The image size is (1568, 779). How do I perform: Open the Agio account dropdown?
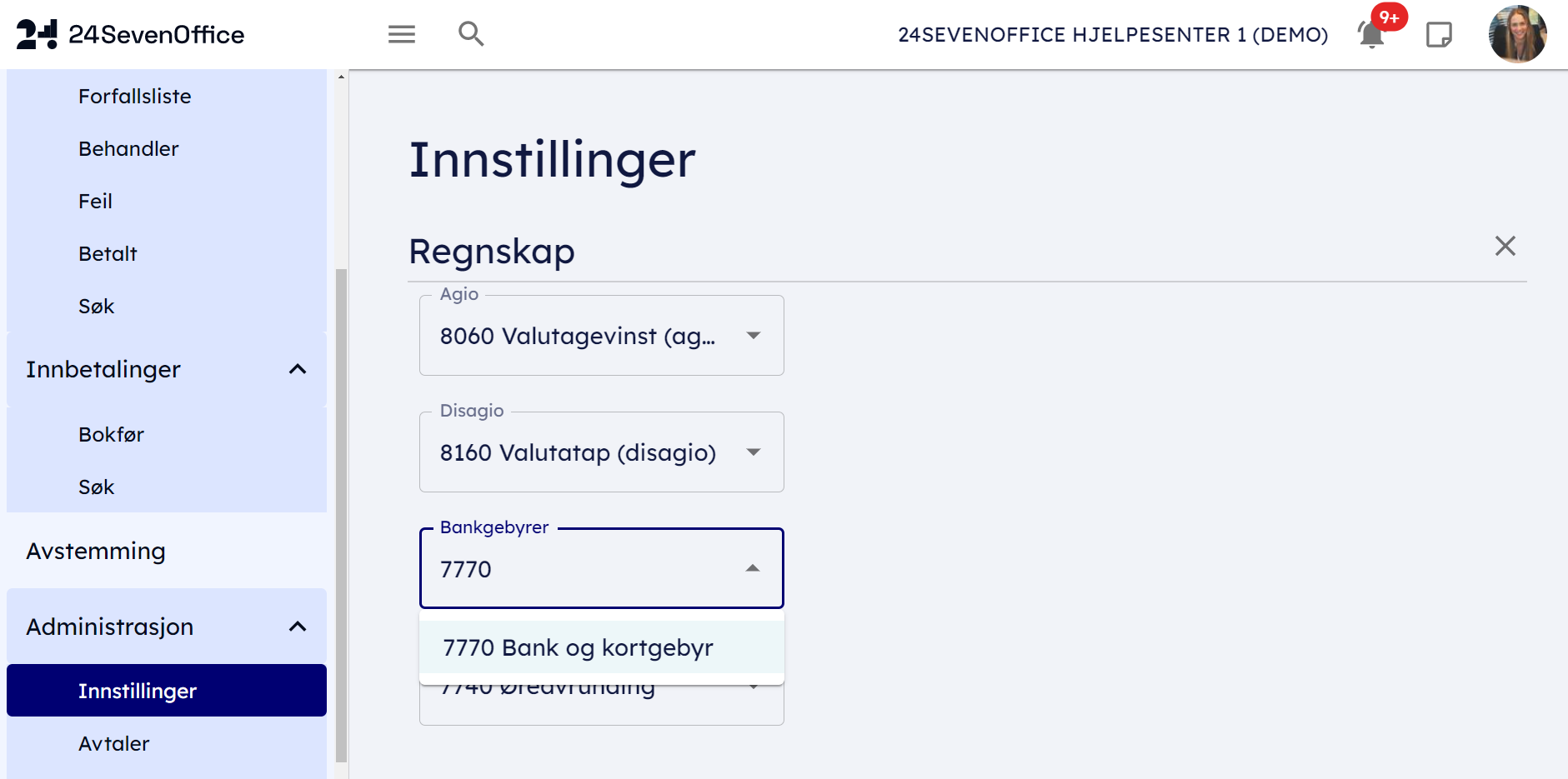754,336
